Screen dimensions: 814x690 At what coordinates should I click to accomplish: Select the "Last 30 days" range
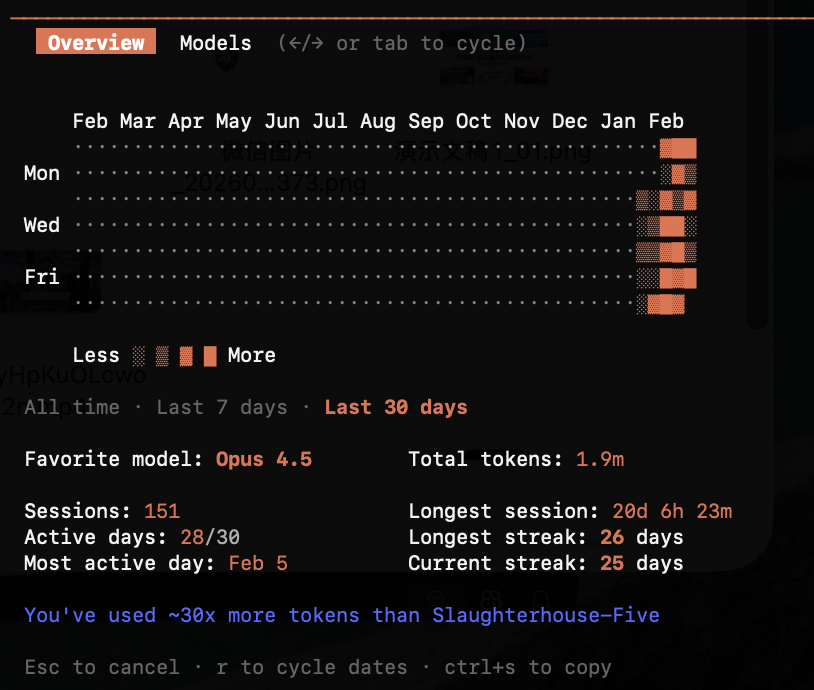396,407
